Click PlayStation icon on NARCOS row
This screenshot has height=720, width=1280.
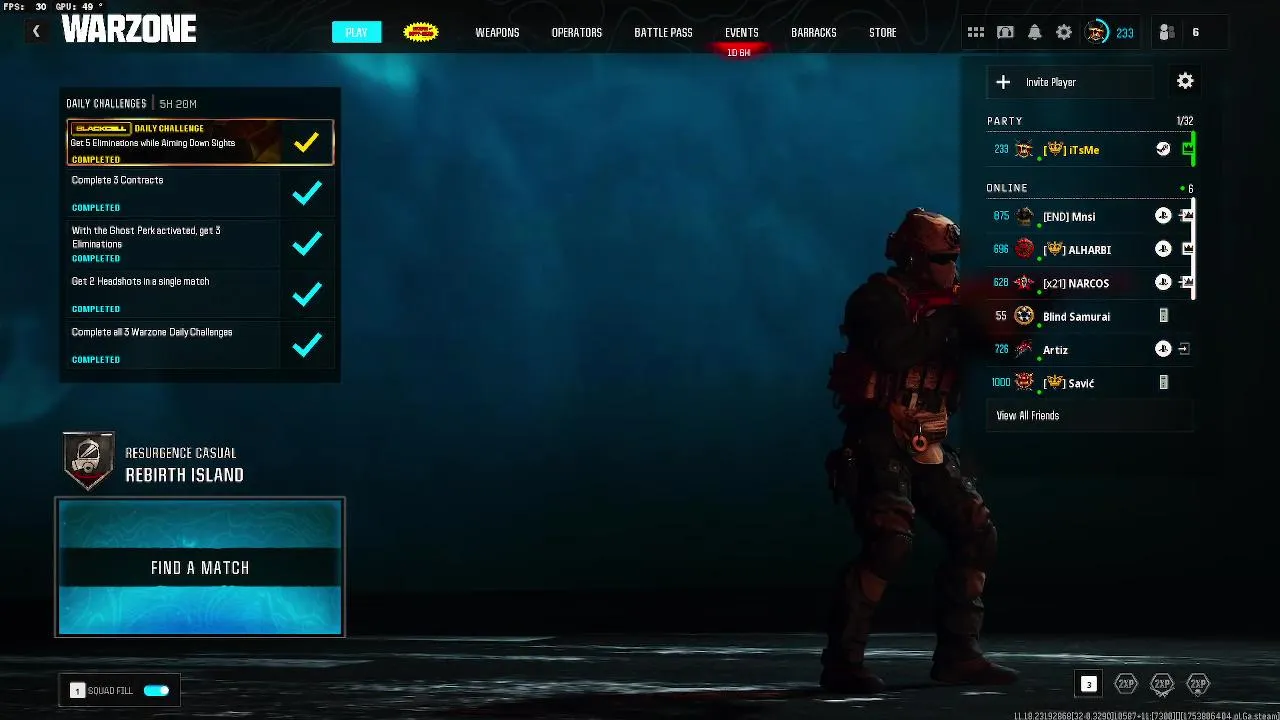pyautogui.click(x=1163, y=282)
